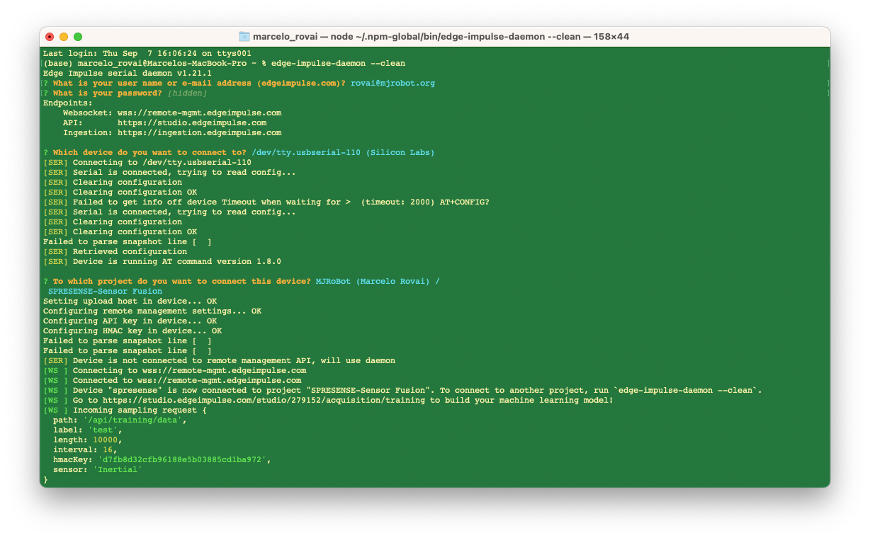Click 'Connected to wss://remote-mgmt.edgeimpulse.com' line
Viewport: 870px width, 540px height.
[172, 381]
